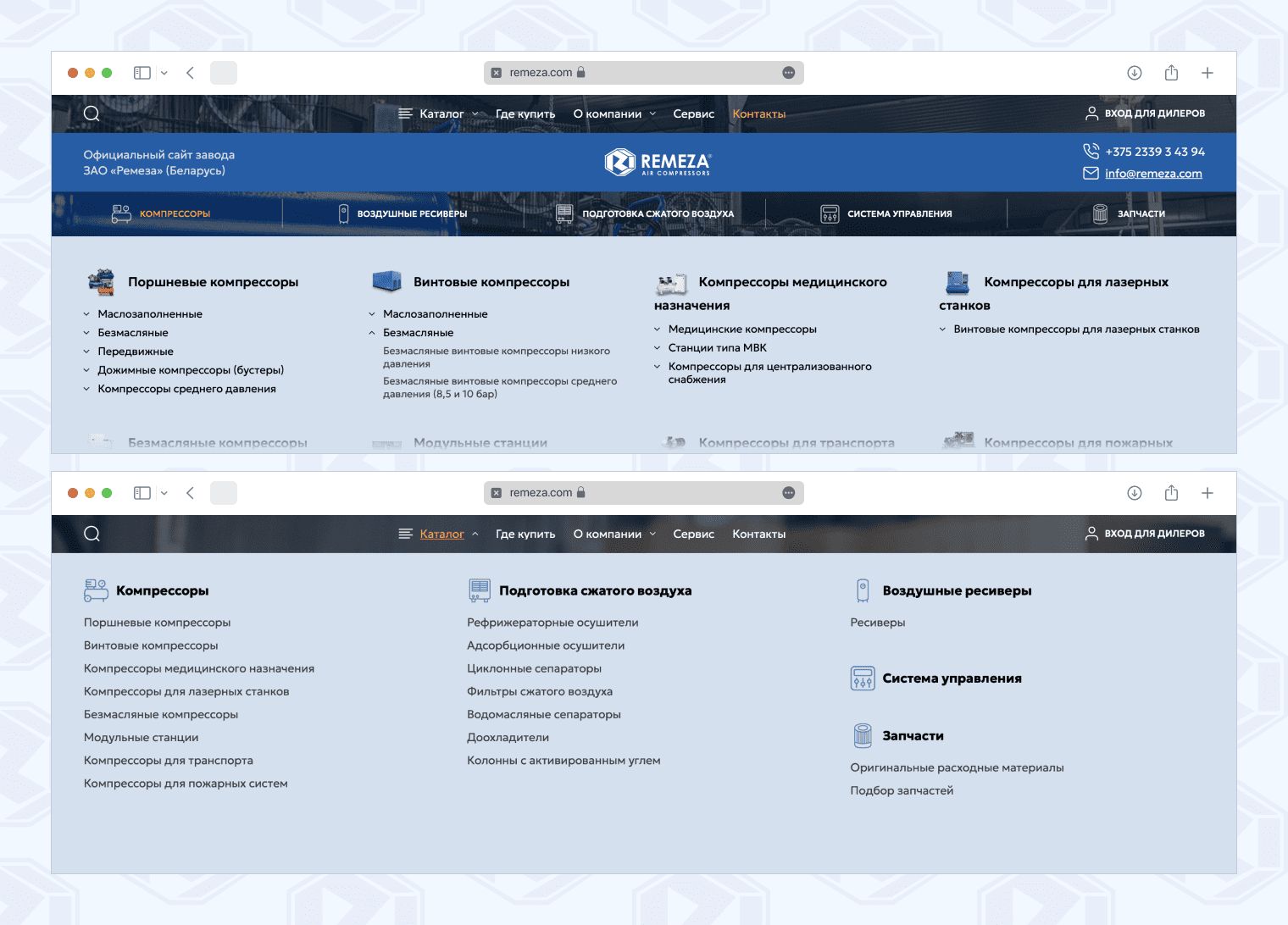Click the Винтовые компрессоры blue compressor icon
The width and height of the screenshot is (1288, 925).
386,281
